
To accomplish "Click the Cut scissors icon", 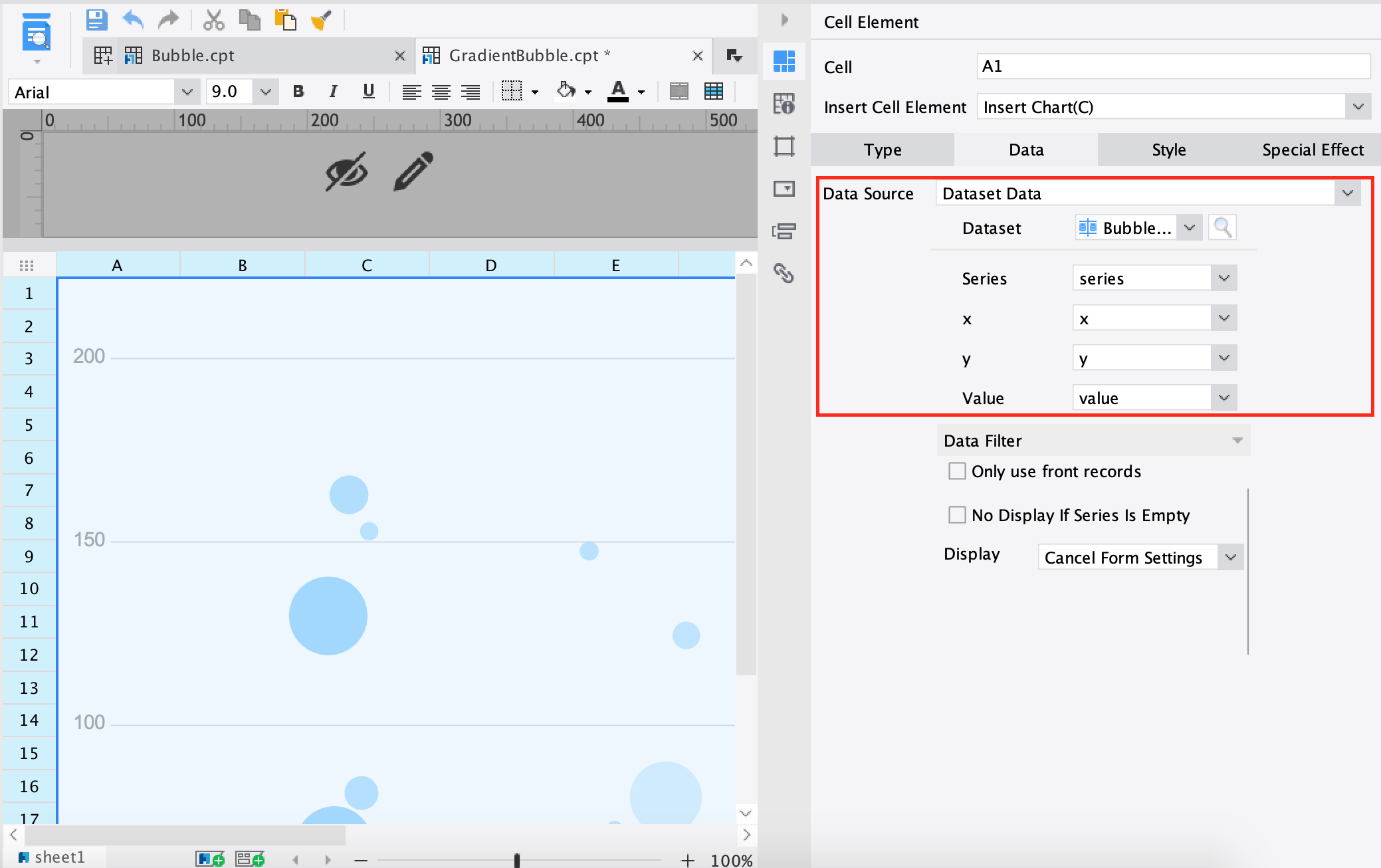I will click(213, 20).
